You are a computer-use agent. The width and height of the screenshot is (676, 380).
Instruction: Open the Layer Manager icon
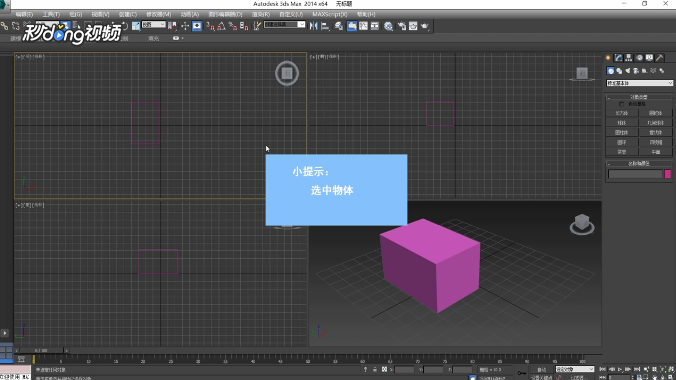(339, 26)
